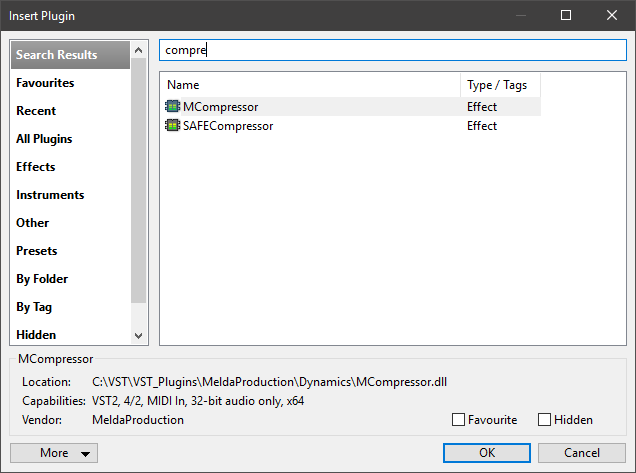Screen dimensions: 636x473
Task: Click the category list scrollbar thumb
Action: coord(138,181)
